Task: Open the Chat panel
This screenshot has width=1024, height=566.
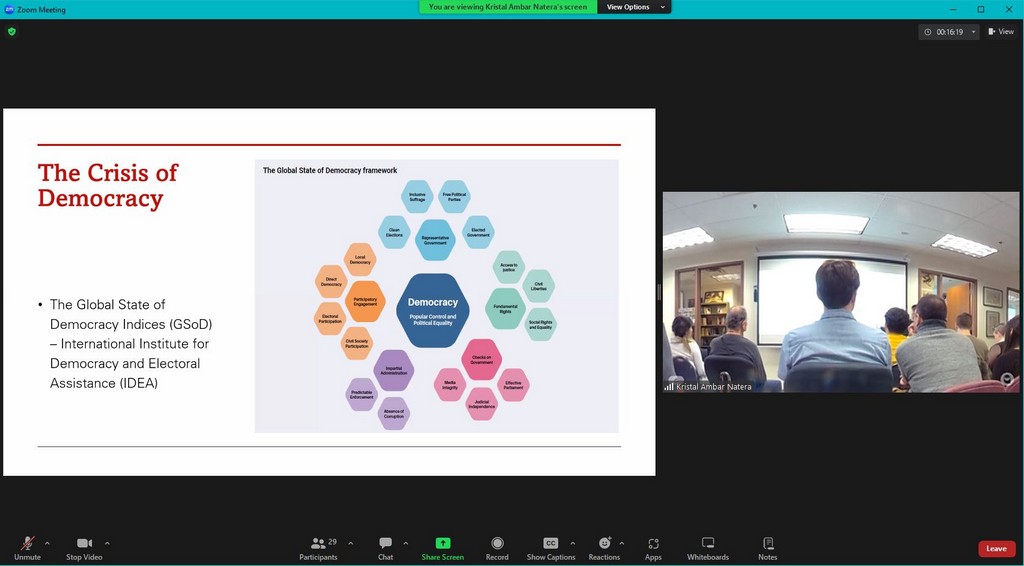Action: [385, 547]
